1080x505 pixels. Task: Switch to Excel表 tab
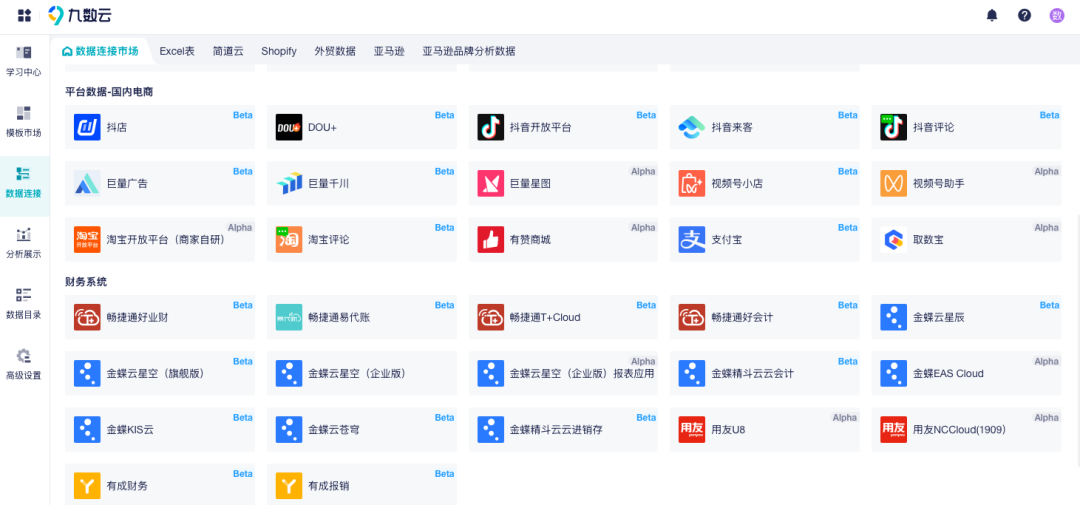(x=177, y=51)
